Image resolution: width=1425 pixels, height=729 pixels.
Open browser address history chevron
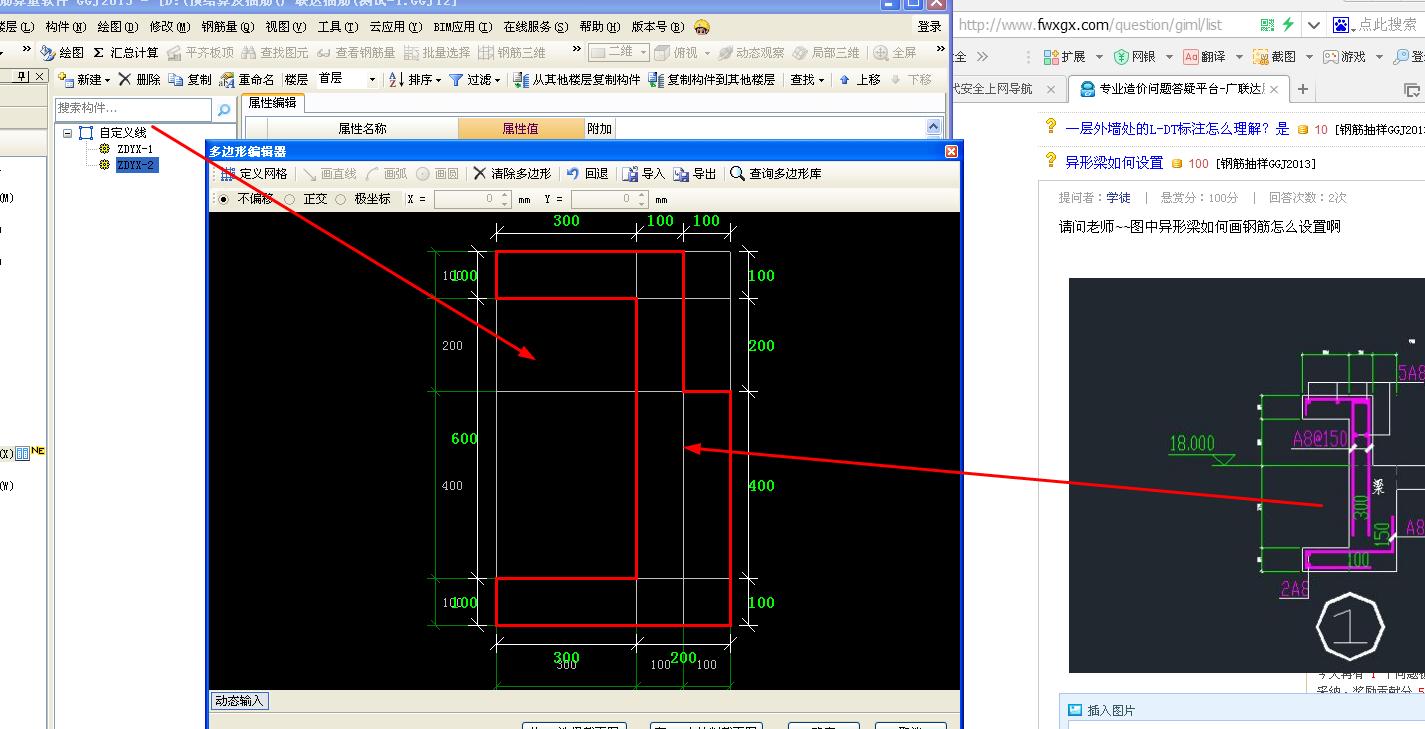[x=1314, y=25]
